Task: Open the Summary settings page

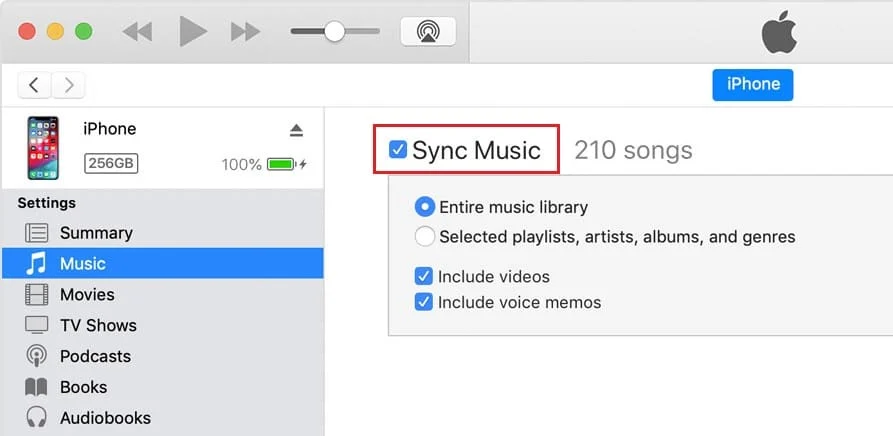Action: [x=95, y=233]
